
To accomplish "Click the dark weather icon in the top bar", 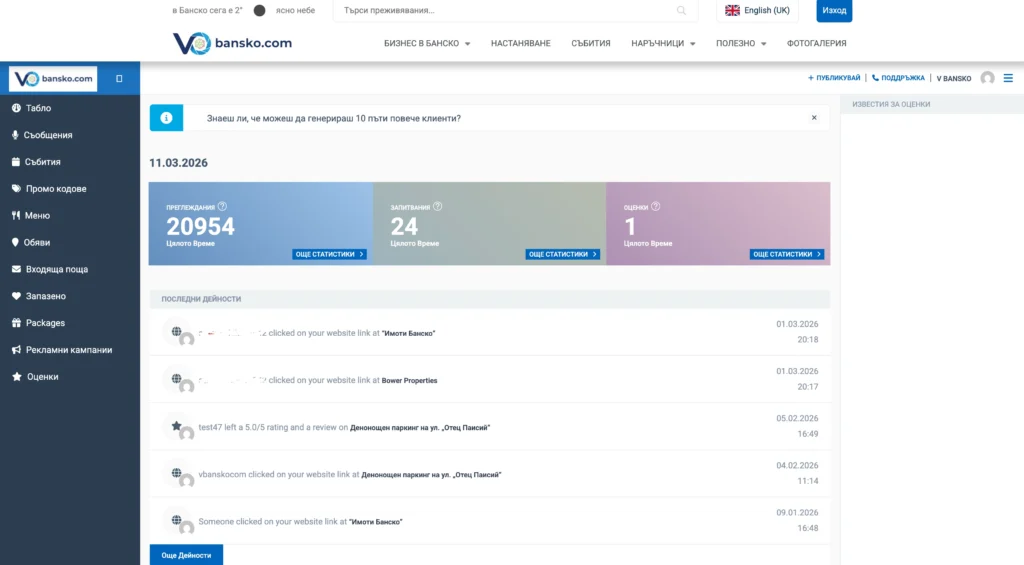I will pyautogui.click(x=259, y=10).
